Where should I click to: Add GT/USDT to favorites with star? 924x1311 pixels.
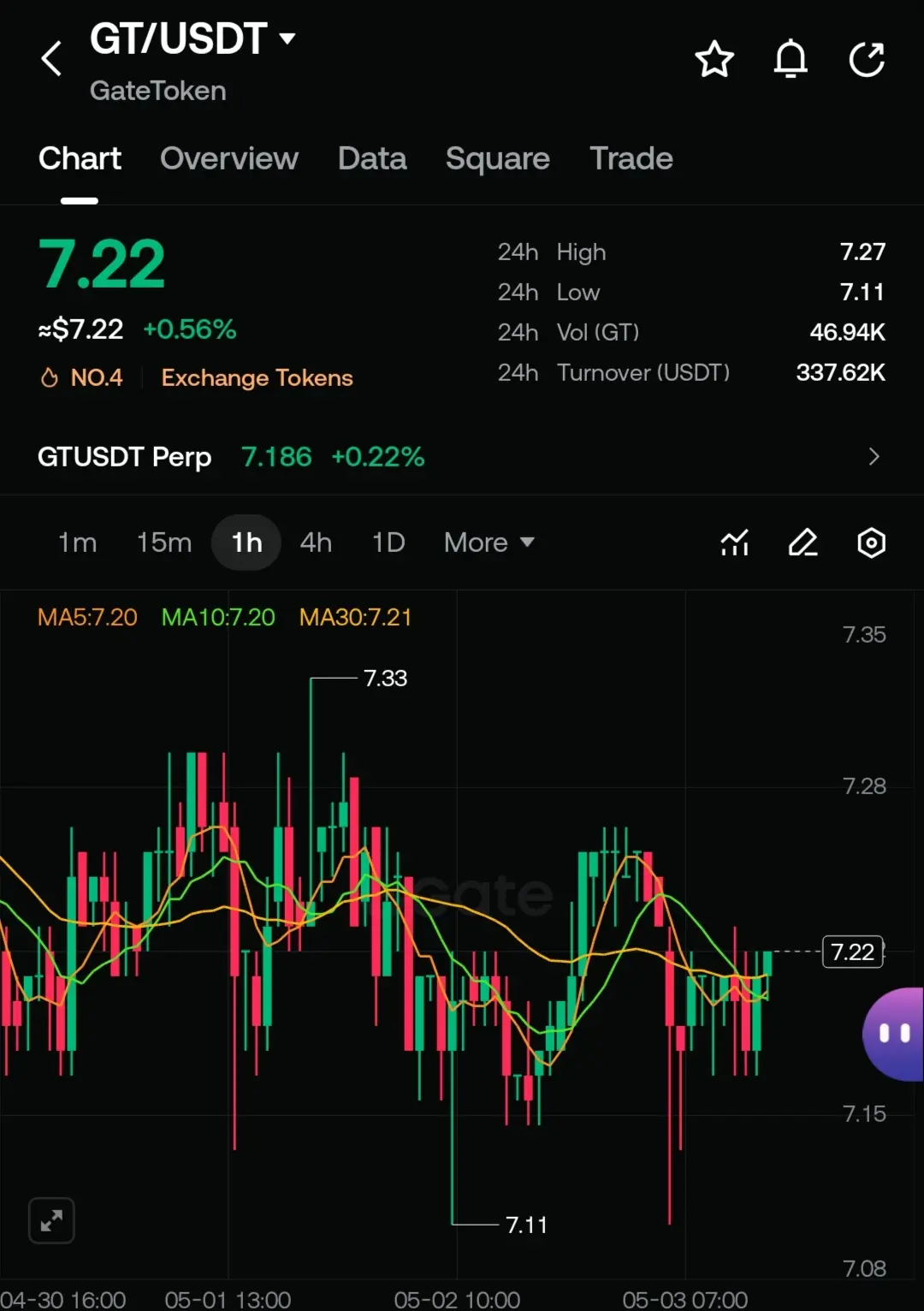(x=714, y=59)
